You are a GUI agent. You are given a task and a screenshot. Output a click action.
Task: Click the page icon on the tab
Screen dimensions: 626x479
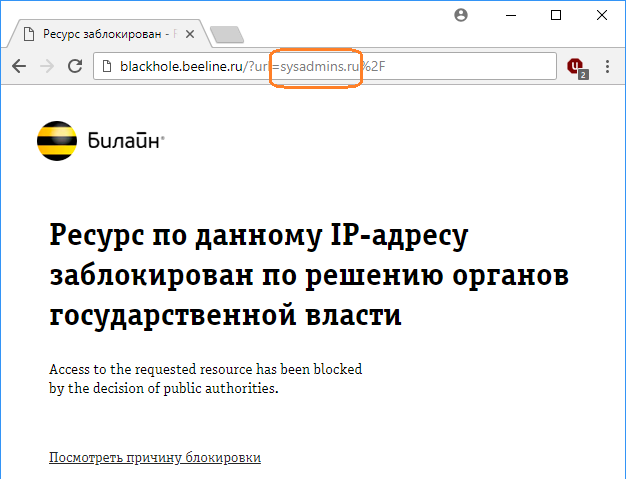29,34
